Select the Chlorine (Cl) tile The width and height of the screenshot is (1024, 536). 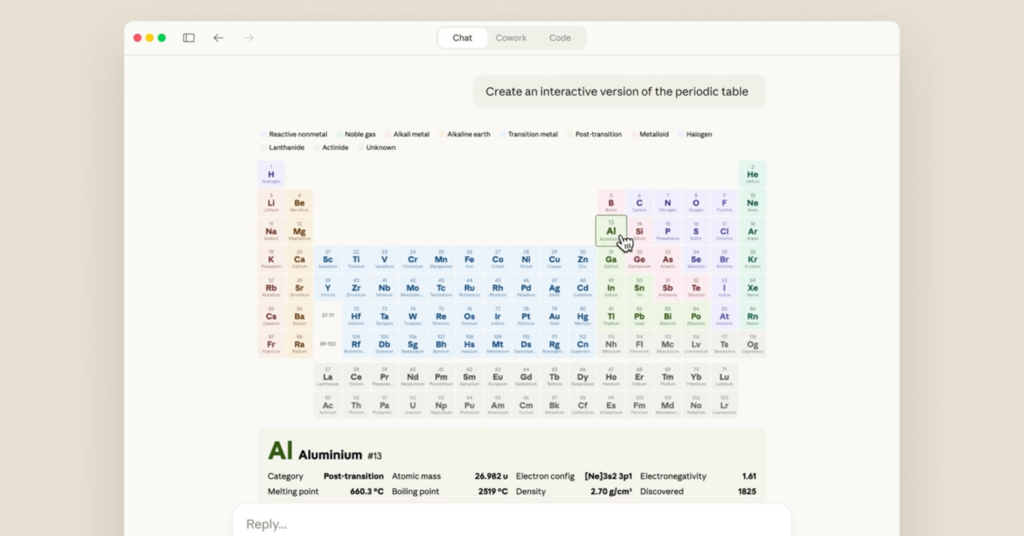[x=724, y=231]
